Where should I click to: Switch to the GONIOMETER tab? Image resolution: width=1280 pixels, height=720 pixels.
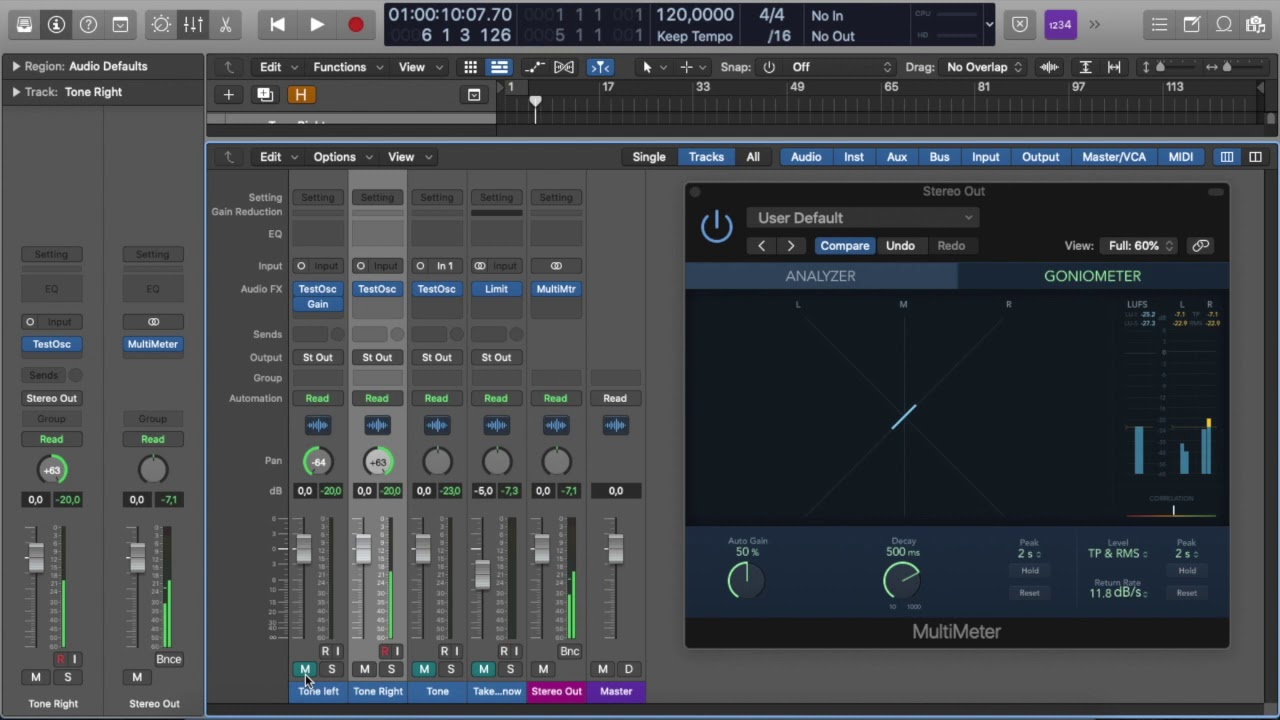[1092, 276]
